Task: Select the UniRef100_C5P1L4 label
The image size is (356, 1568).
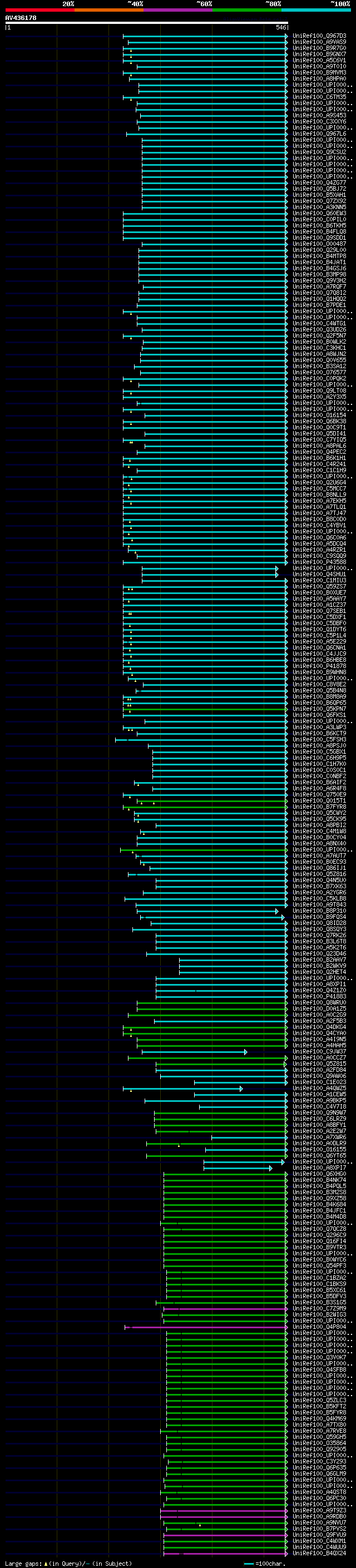Action: 319,635
